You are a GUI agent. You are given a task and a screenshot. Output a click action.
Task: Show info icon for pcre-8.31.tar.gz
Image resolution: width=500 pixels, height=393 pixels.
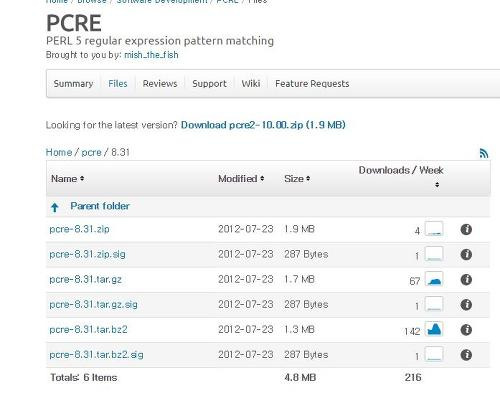pyautogui.click(x=466, y=279)
